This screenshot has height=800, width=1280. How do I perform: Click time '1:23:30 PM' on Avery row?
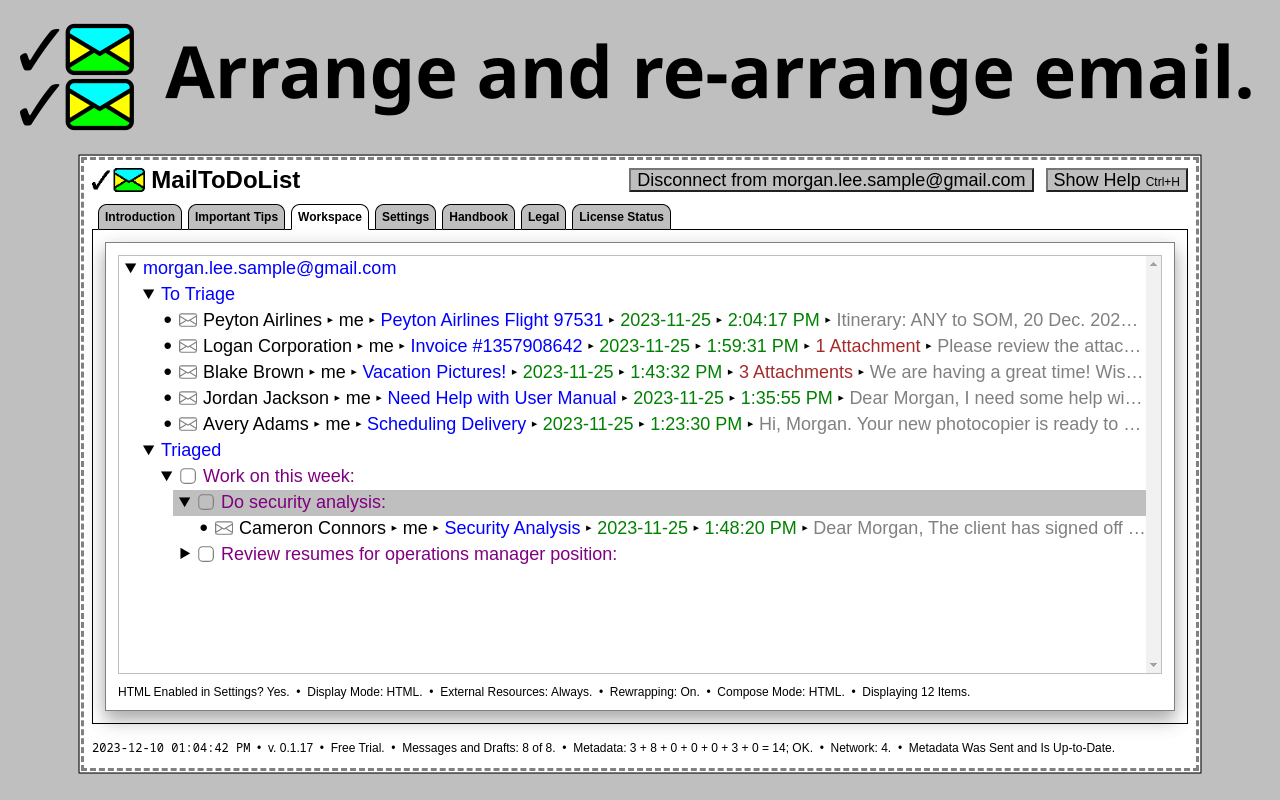click(696, 424)
